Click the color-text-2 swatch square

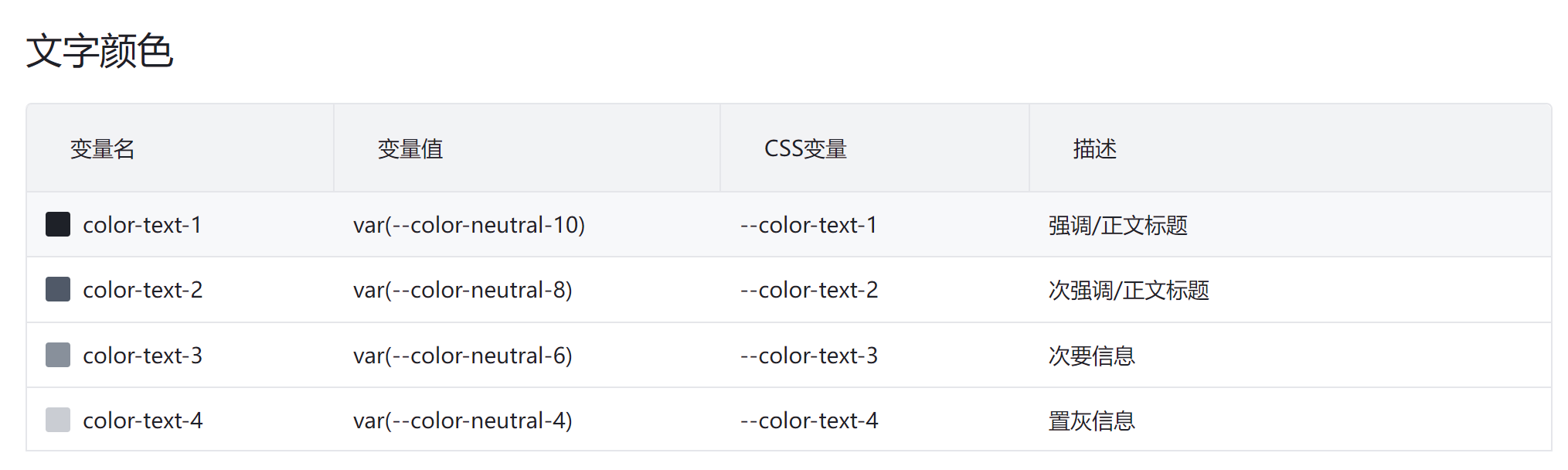[58, 289]
